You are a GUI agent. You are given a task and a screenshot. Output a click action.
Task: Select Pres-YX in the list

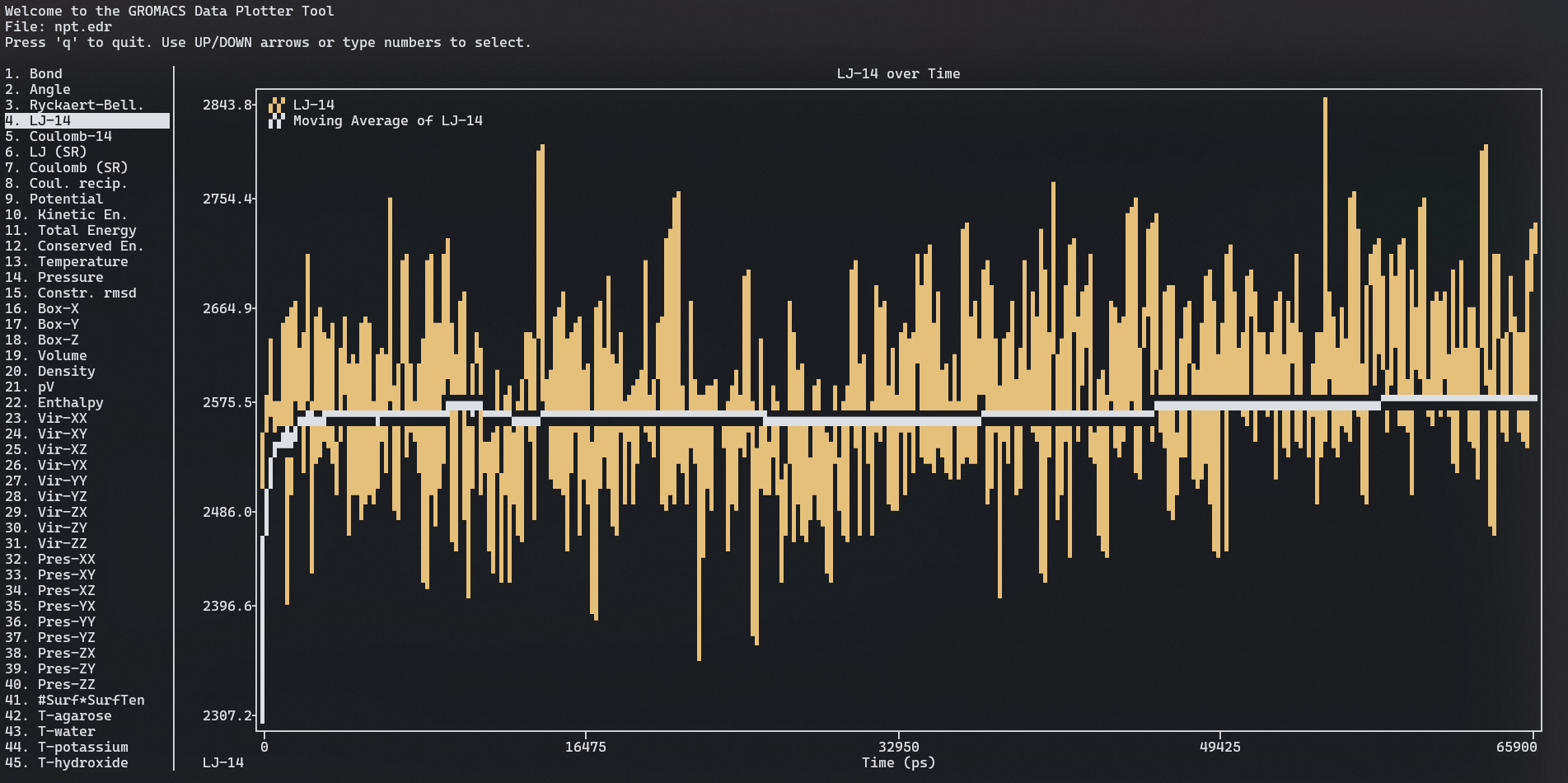pos(50,606)
